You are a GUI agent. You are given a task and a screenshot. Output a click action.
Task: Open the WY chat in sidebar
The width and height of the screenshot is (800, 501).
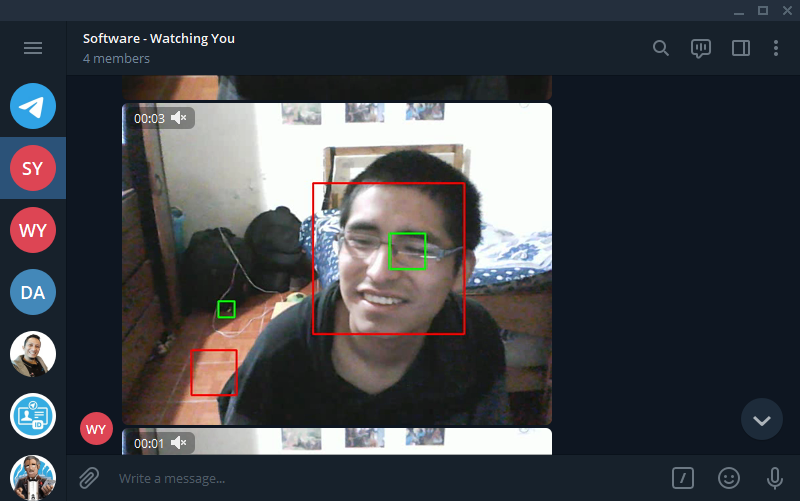[33, 230]
